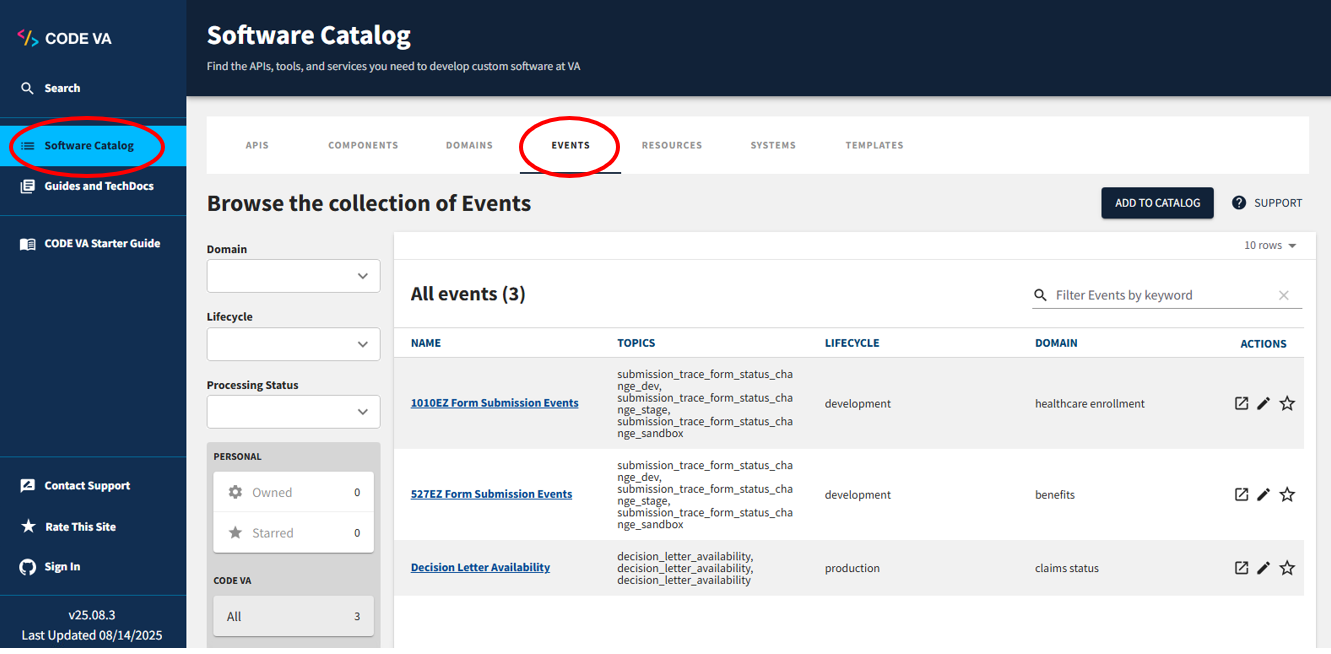Switch to the Systems tab
The height and width of the screenshot is (654, 1331).
pyautogui.click(x=773, y=146)
